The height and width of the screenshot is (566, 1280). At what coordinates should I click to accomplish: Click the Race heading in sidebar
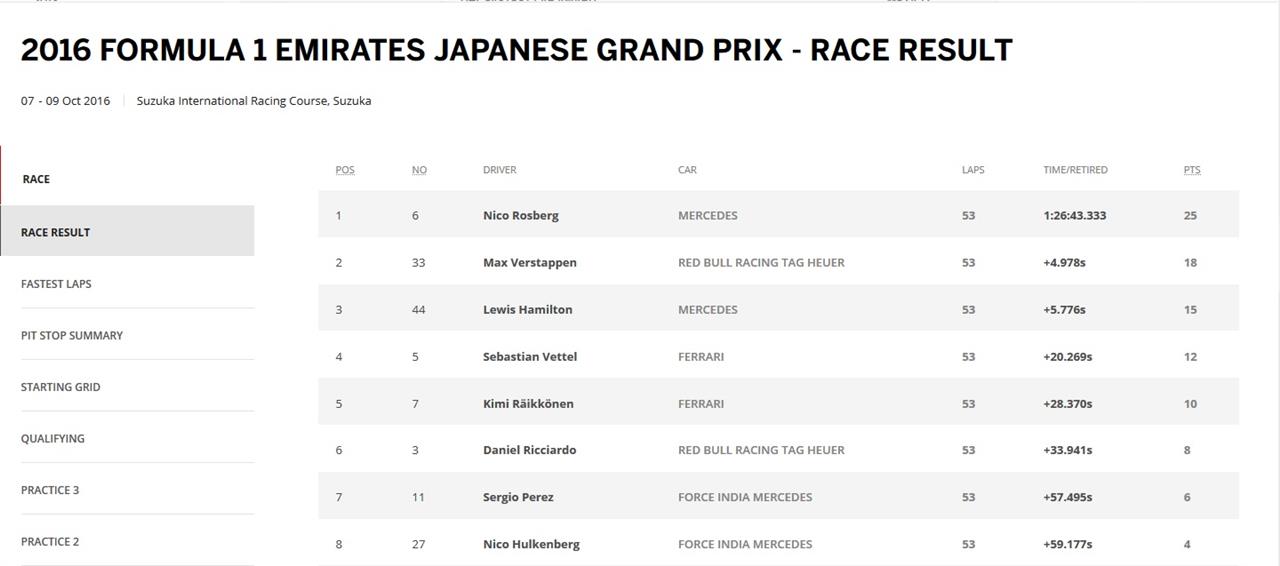coord(36,179)
